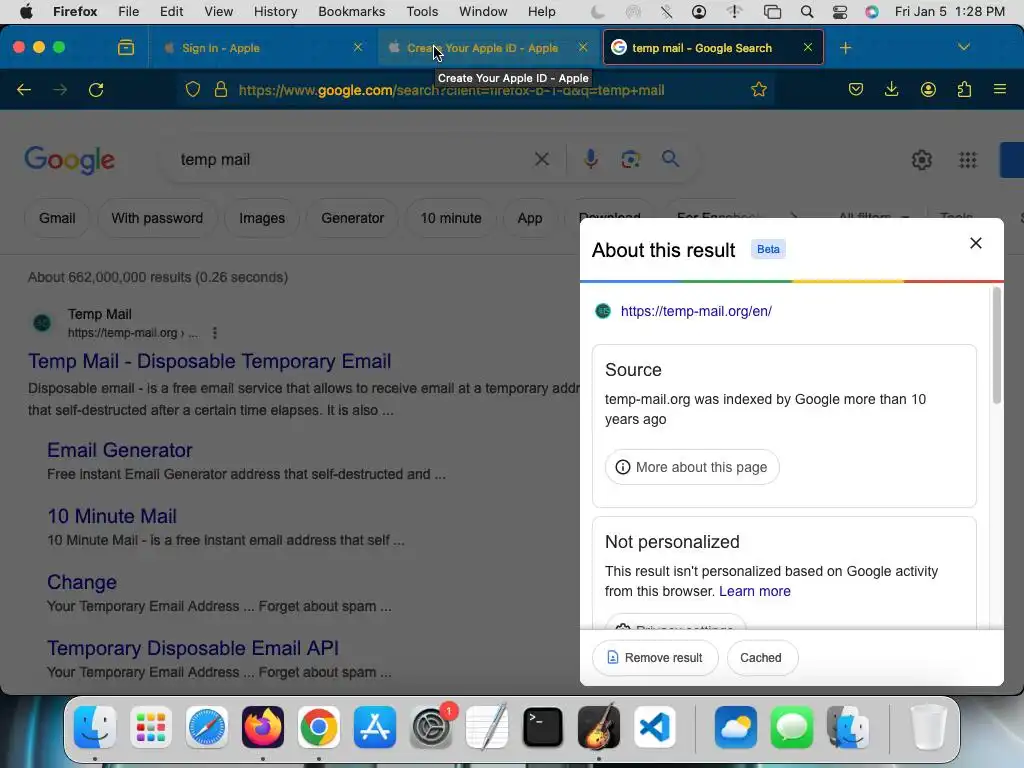Open the History menu
The image size is (1024, 768).
pyautogui.click(x=275, y=12)
